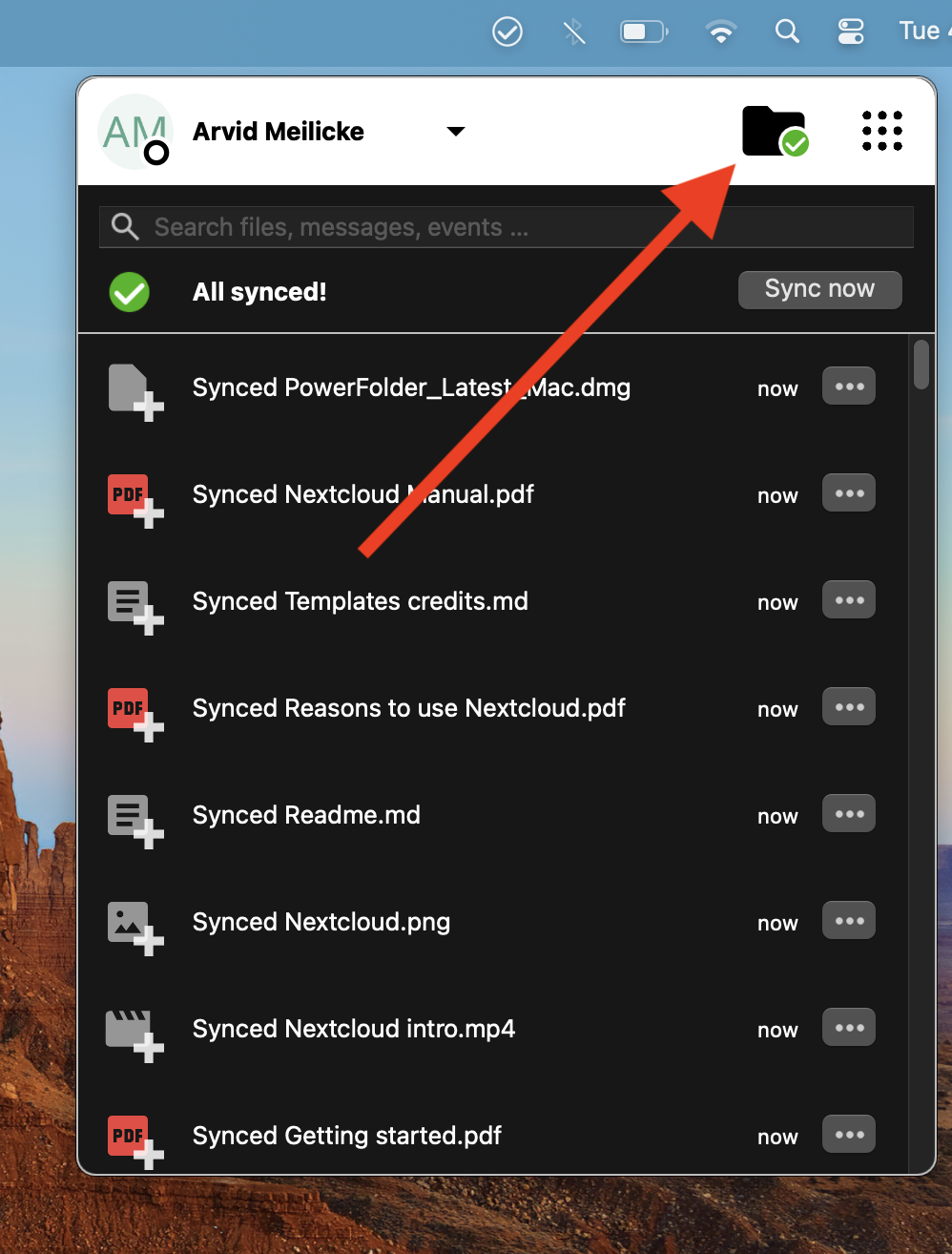Select 'Synced Templates credits.md' entry
The image size is (952, 1254).
coord(360,601)
